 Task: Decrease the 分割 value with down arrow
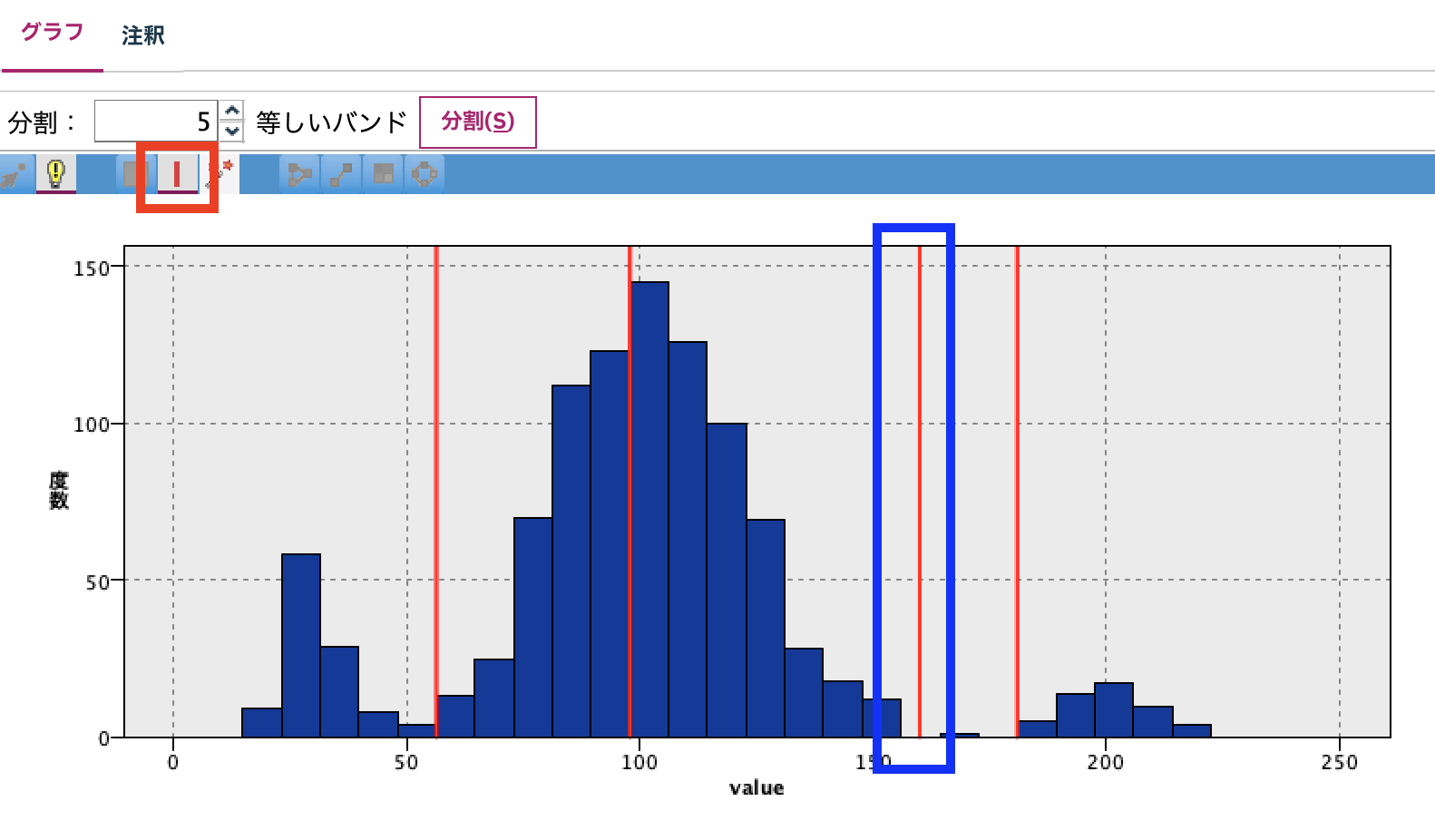tap(232, 132)
